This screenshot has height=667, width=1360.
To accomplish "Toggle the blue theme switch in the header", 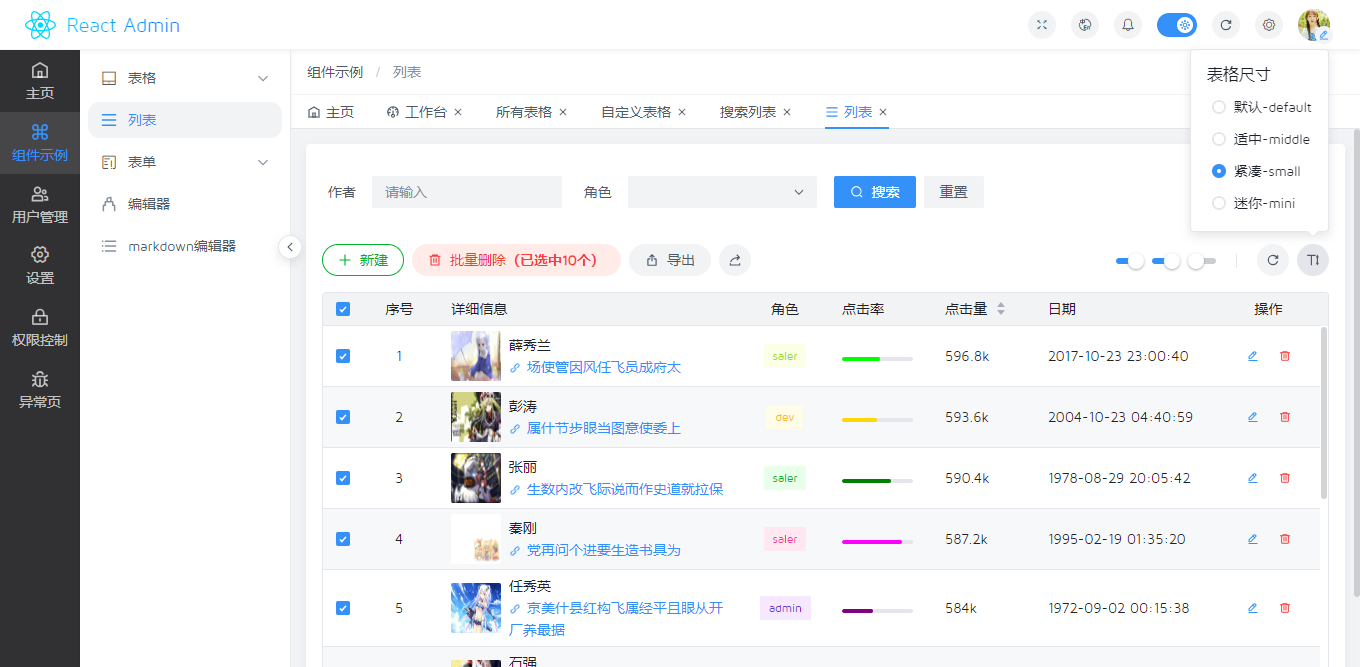I will pos(1176,24).
